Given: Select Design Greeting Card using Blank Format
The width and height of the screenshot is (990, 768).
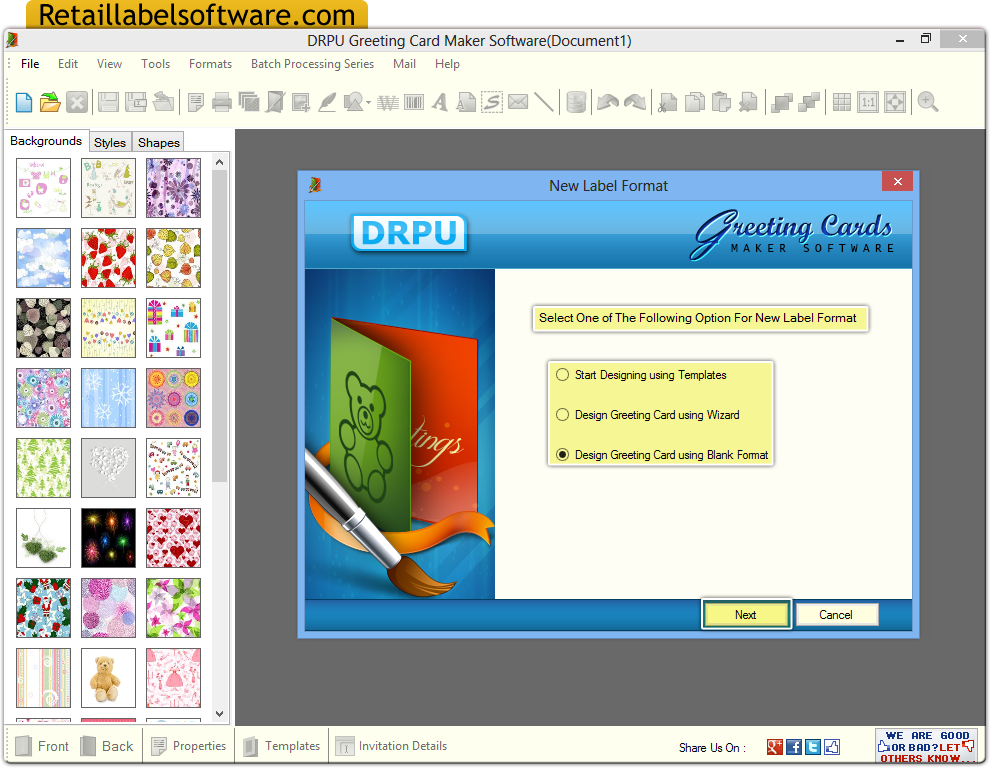Looking at the screenshot, I should click(662, 455).
